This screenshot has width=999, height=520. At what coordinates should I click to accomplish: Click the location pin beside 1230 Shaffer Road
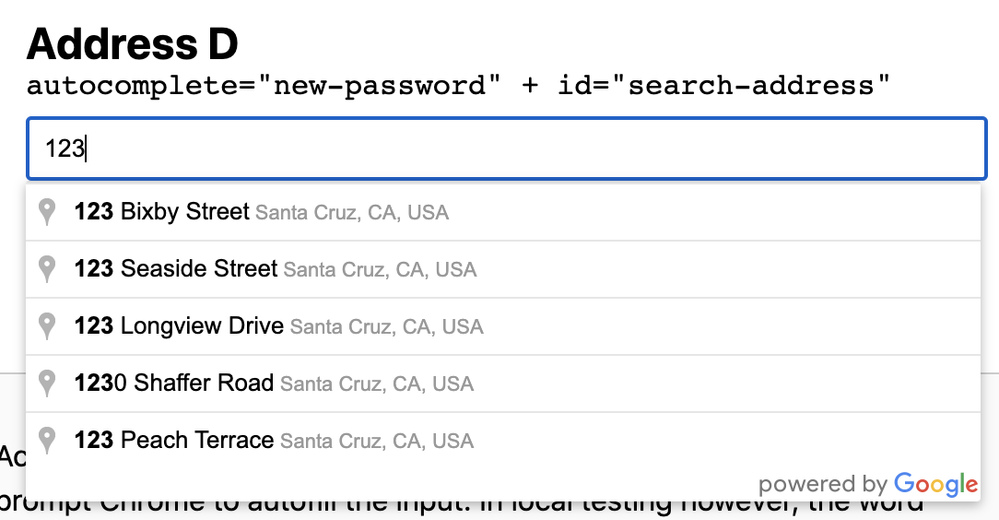[x=46, y=383]
